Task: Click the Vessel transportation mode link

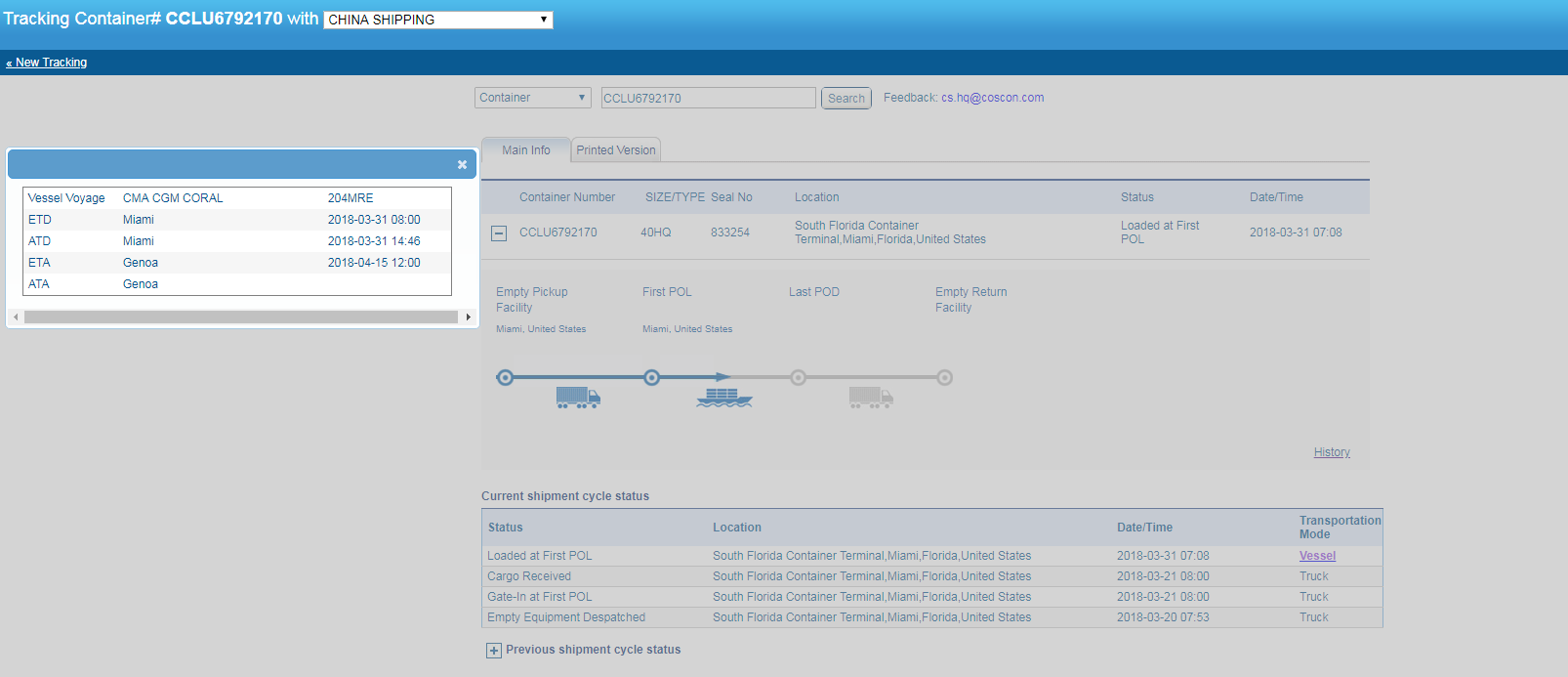Action: [1317, 556]
